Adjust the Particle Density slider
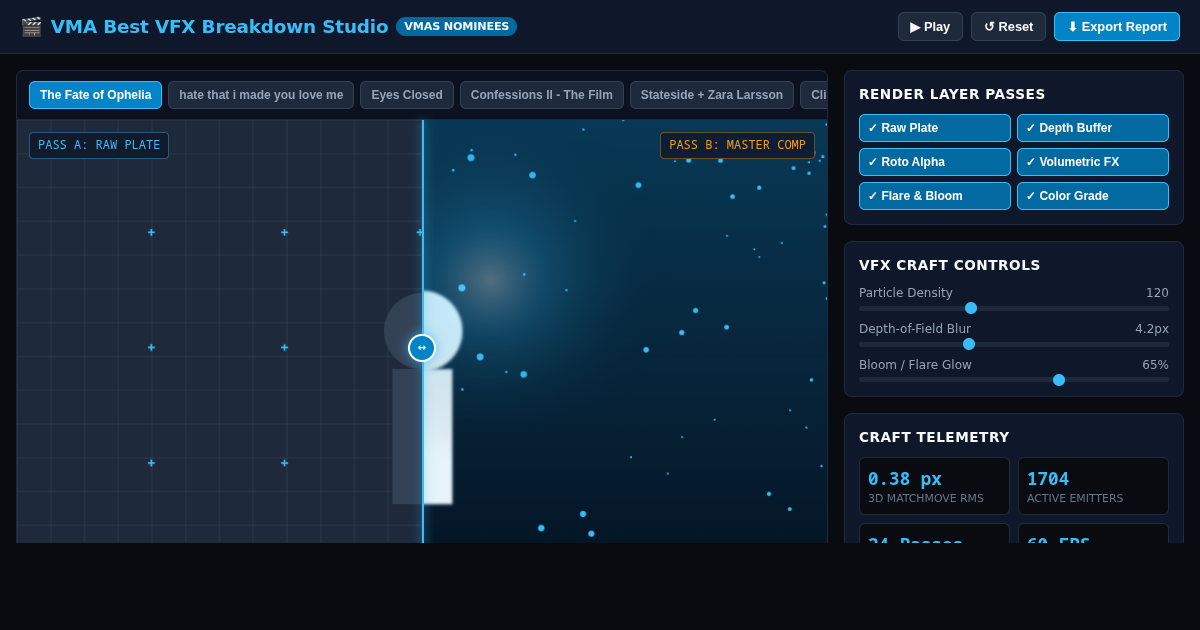 tap(1014, 308)
